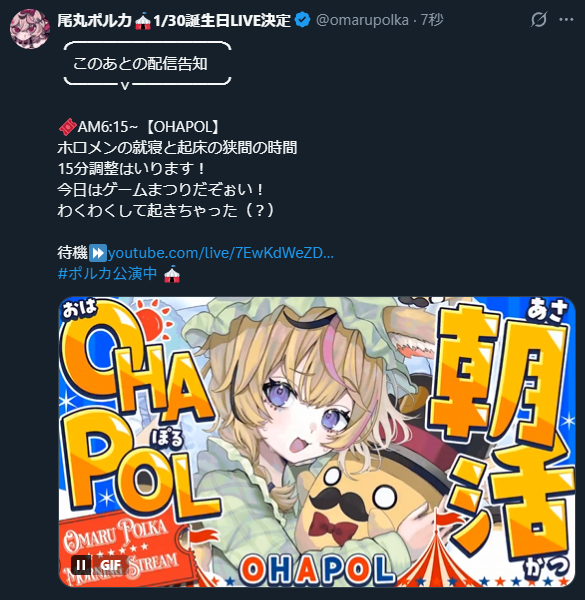Click the 1/30誕生日LIVE決定 name text
The height and width of the screenshot is (600, 585).
pyautogui.click(x=222, y=20)
